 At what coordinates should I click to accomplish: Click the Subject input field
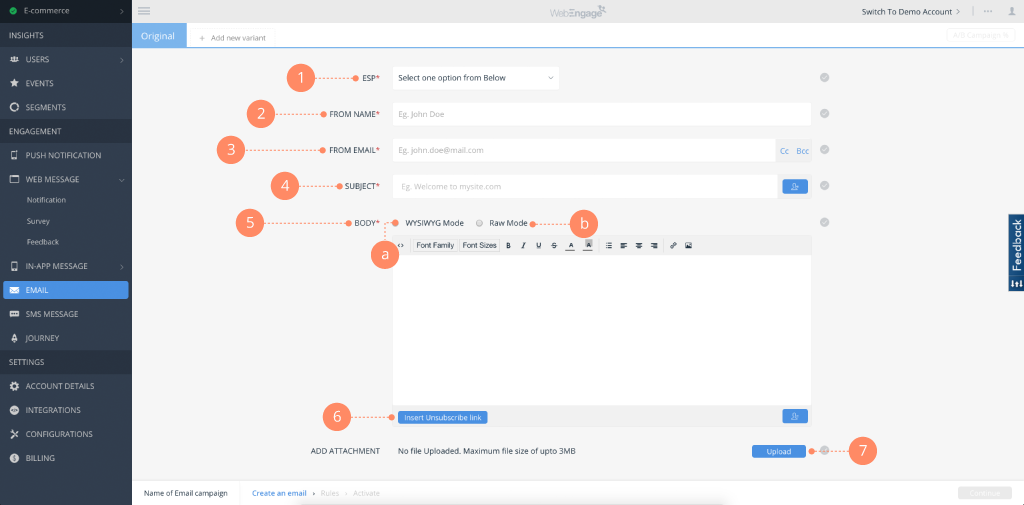click(584, 186)
